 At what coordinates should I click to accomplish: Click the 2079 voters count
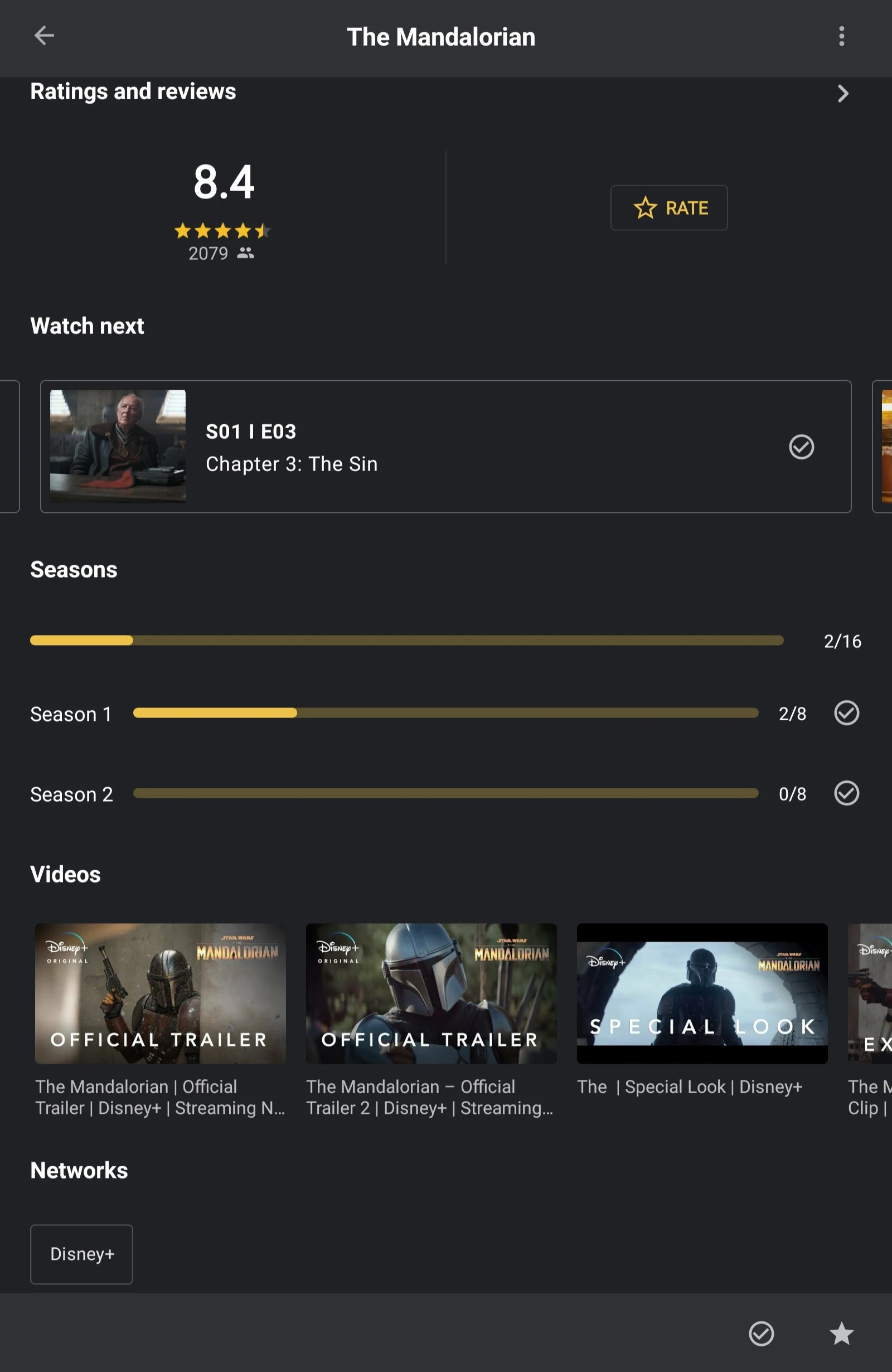(x=208, y=253)
